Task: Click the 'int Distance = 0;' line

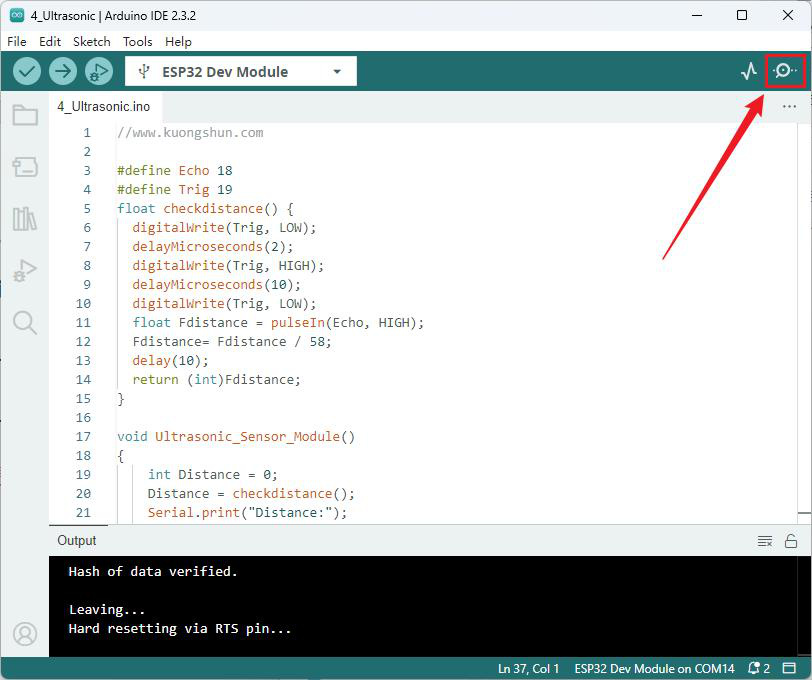Action: click(213, 474)
